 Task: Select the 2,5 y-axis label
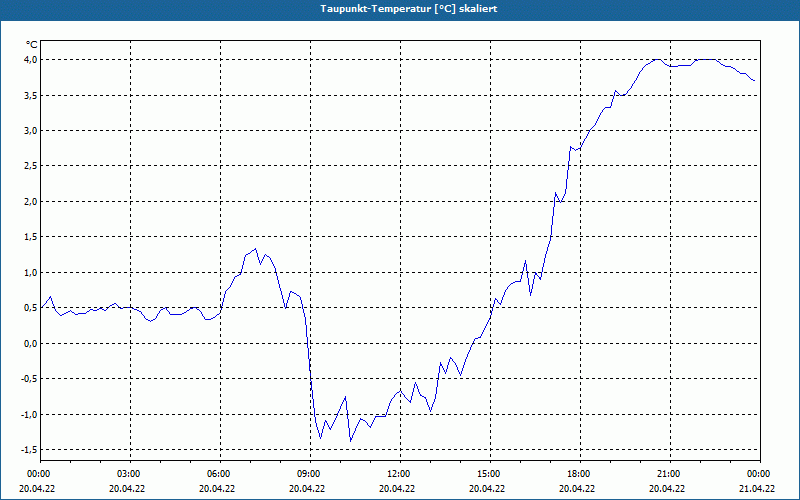click(x=31, y=166)
